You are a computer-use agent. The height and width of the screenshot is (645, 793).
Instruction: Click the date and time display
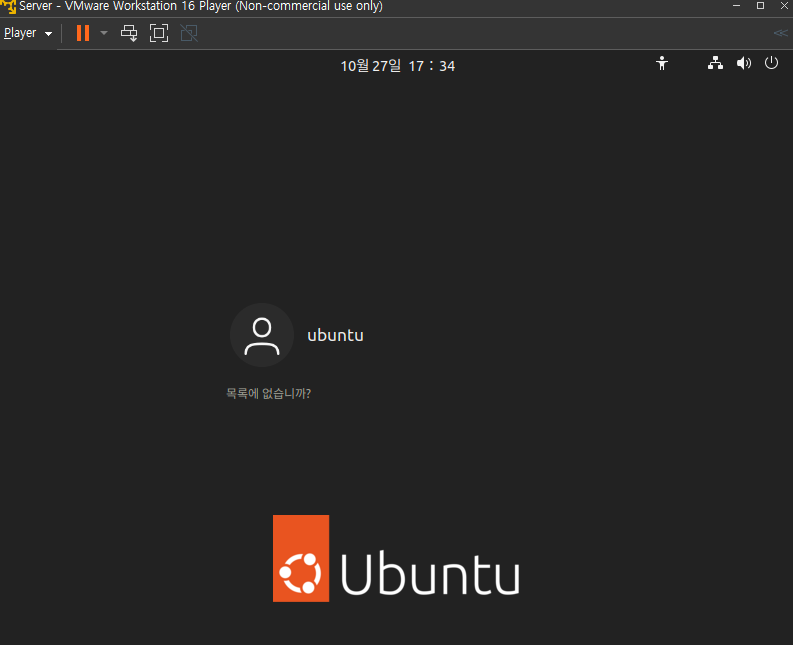pos(398,66)
